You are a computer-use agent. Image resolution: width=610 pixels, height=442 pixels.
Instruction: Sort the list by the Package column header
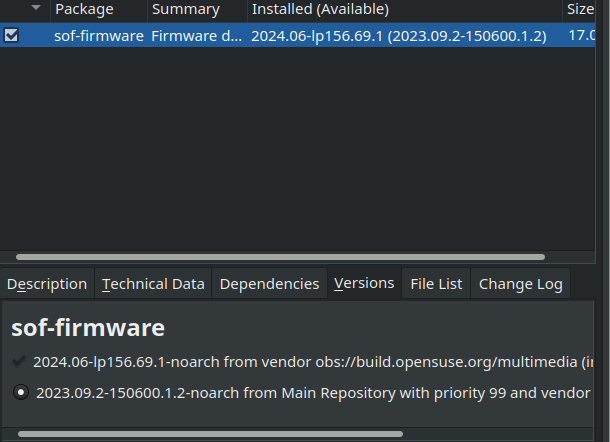coord(84,9)
